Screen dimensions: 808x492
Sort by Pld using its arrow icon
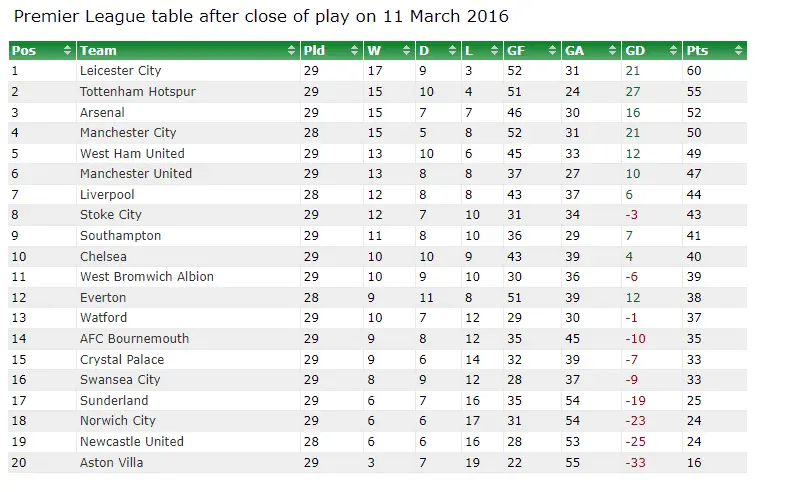coord(353,51)
